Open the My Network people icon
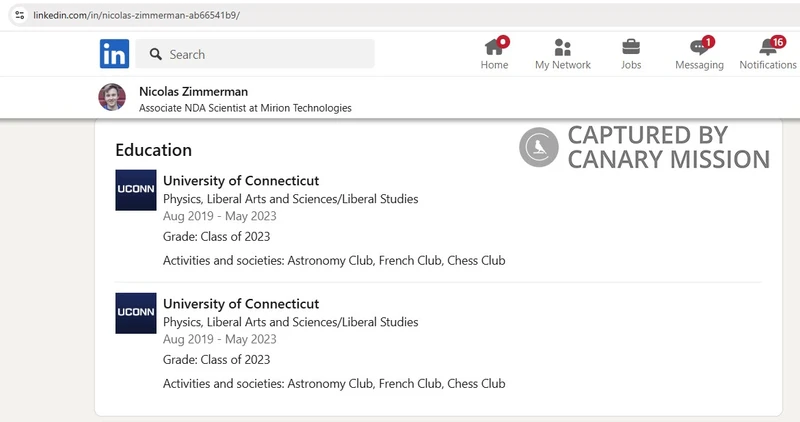 (x=562, y=47)
